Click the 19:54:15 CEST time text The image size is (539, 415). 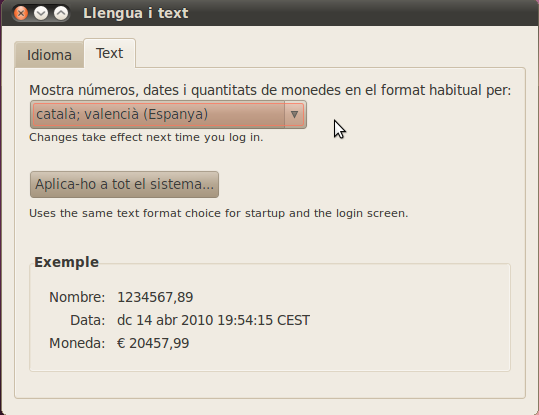tap(264, 320)
